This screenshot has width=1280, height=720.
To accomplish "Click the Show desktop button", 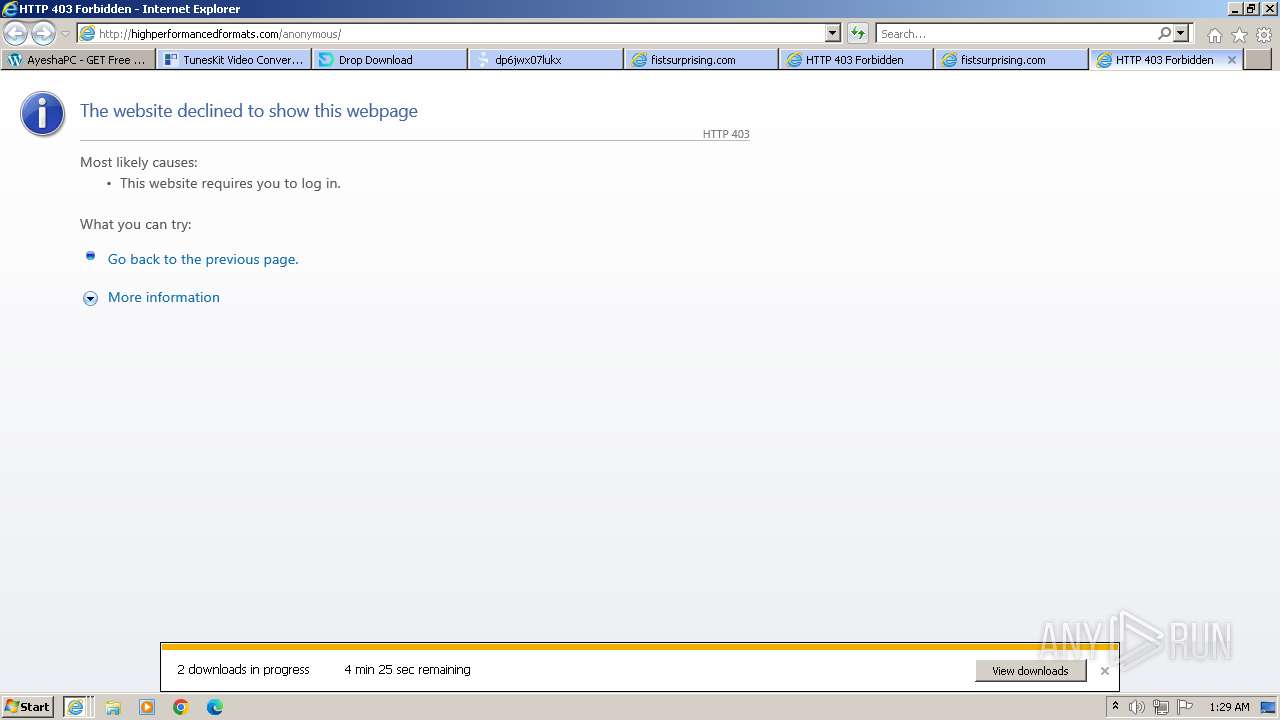I will coord(1269,707).
